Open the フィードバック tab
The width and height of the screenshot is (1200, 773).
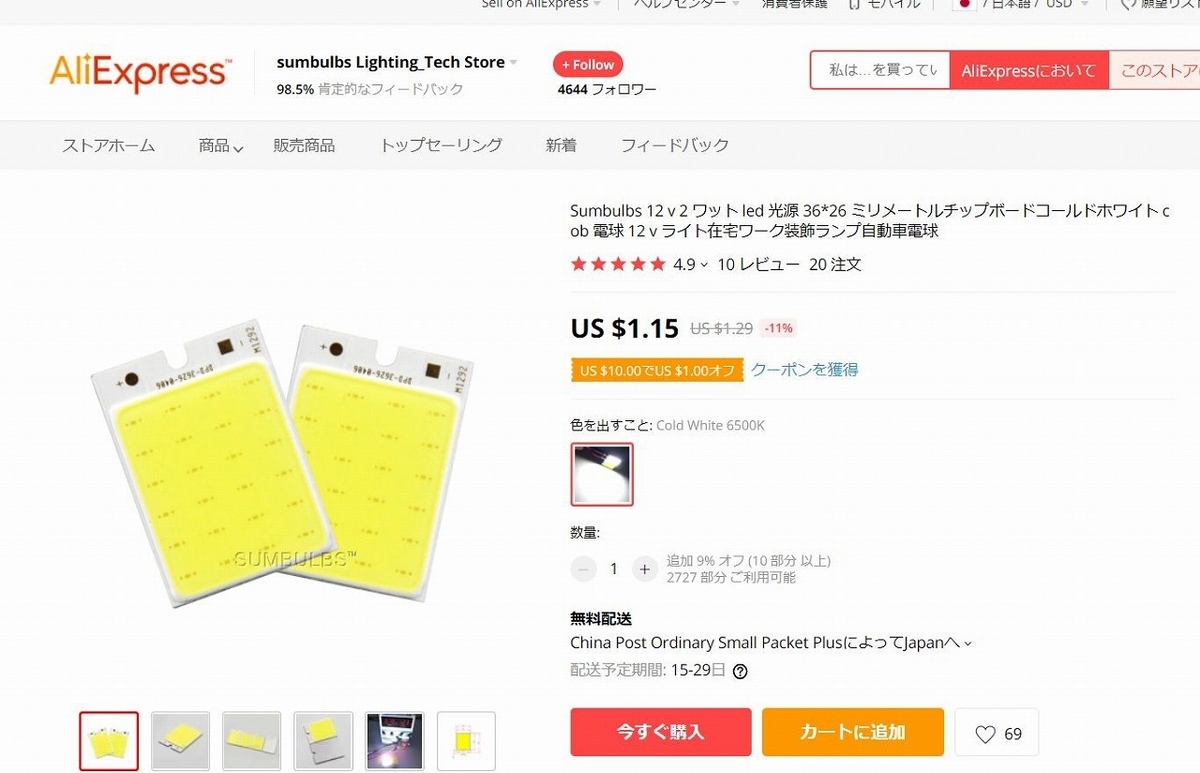coord(675,146)
